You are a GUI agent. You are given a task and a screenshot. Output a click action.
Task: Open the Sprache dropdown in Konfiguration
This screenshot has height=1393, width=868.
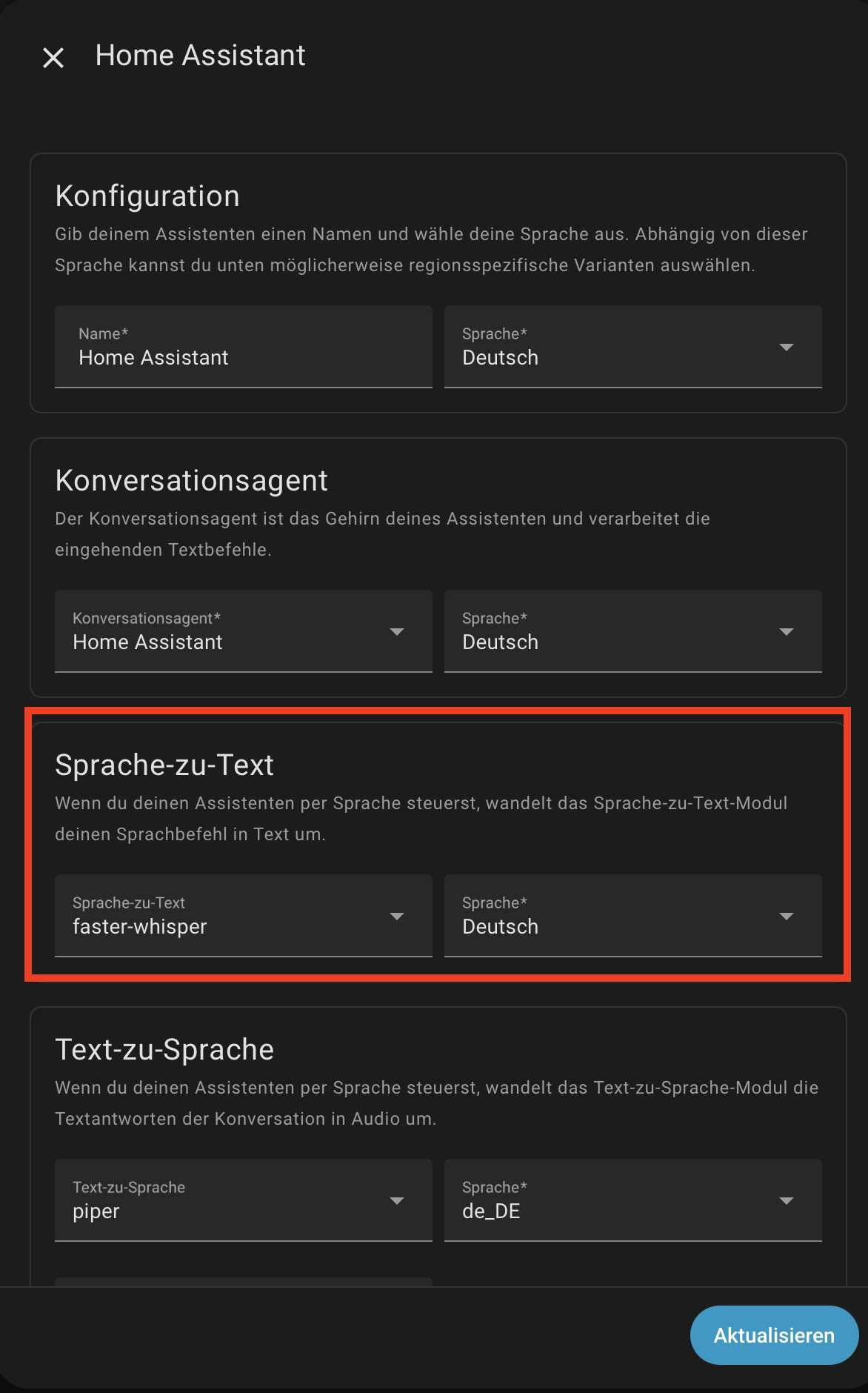click(x=633, y=347)
